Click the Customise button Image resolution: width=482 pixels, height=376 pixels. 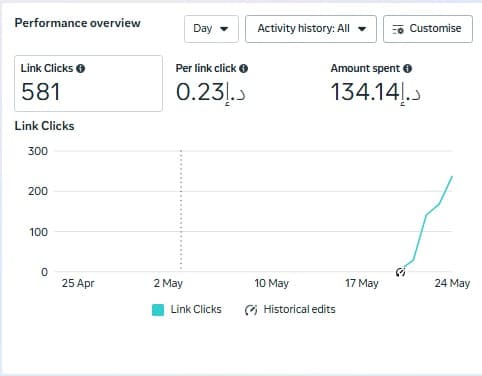[x=428, y=29]
